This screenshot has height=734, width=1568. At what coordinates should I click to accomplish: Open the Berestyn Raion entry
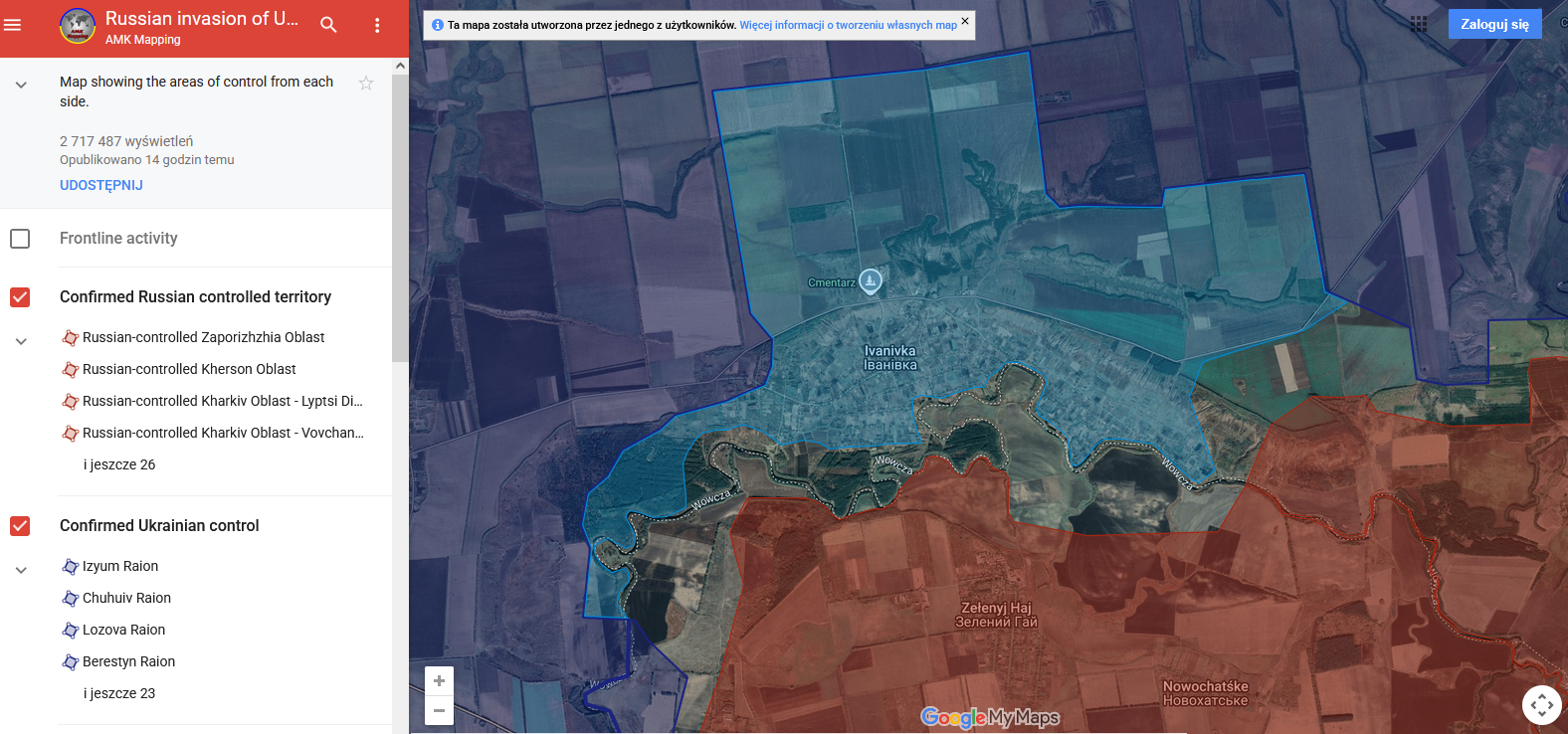coord(128,661)
